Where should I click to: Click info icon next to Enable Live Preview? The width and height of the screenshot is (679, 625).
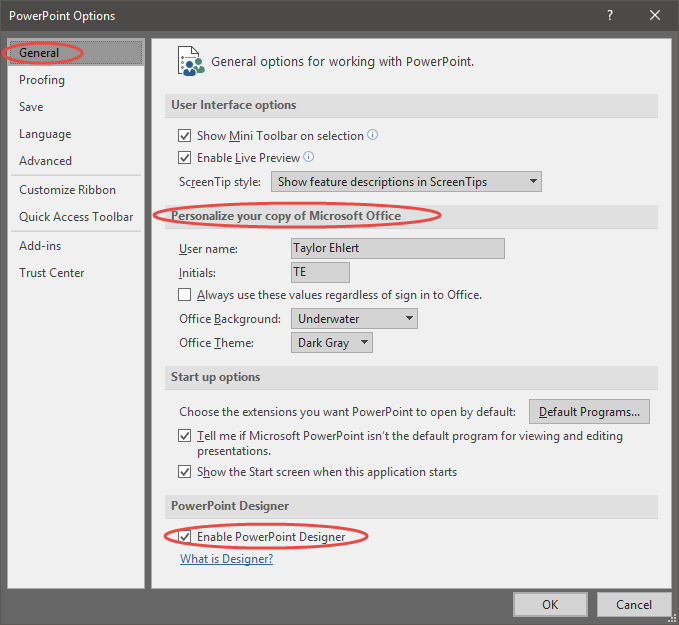(x=308, y=157)
